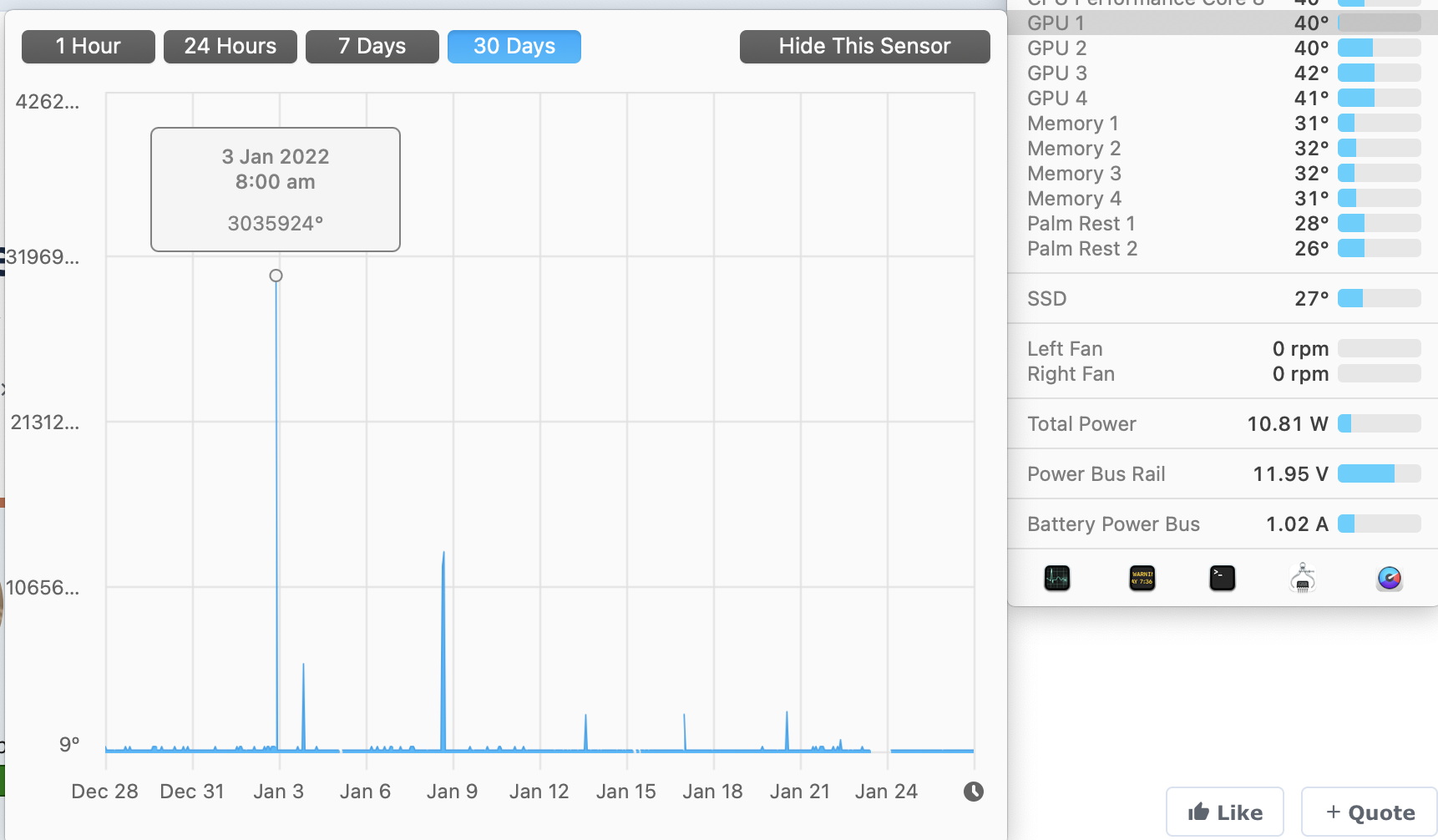This screenshot has width=1438, height=840.
Task: Select the SSD temperature sensor
Action: tap(1223, 298)
